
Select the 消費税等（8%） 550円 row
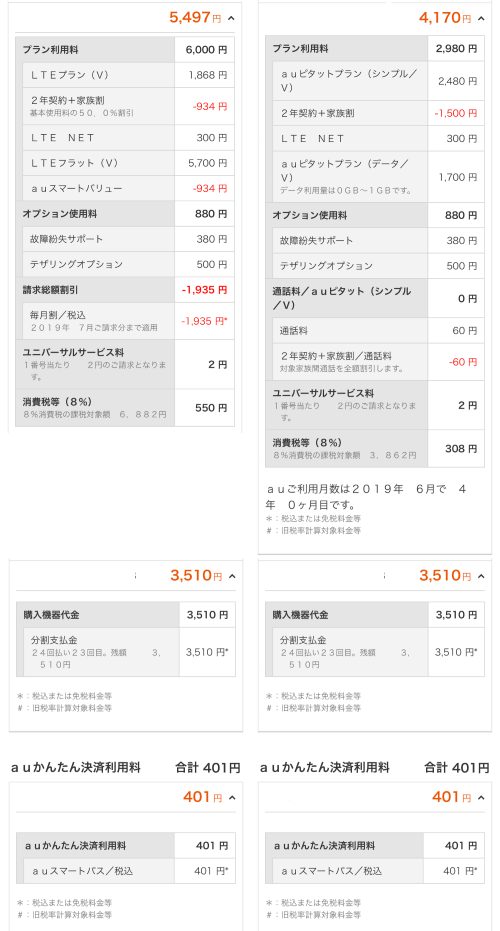coord(125,408)
